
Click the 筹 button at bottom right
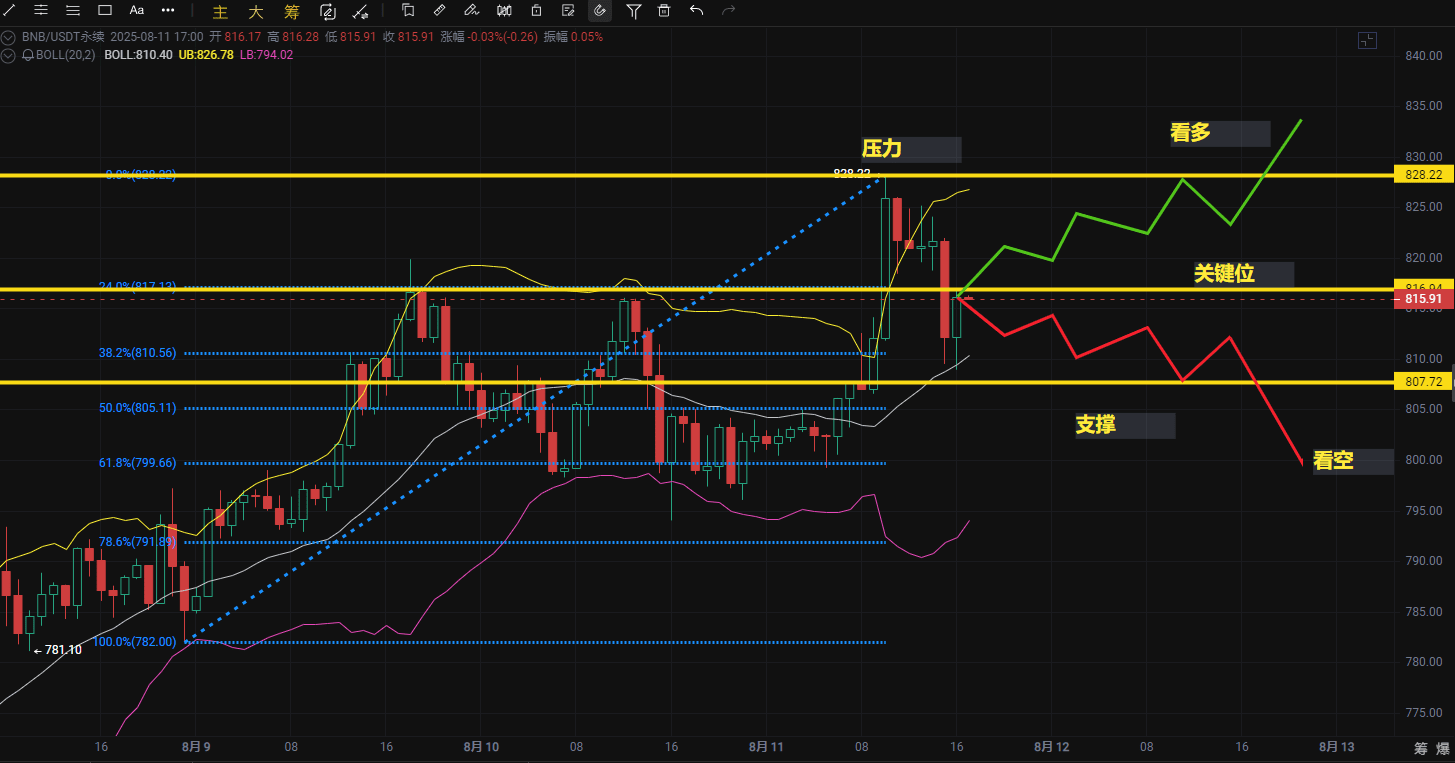[1420, 749]
